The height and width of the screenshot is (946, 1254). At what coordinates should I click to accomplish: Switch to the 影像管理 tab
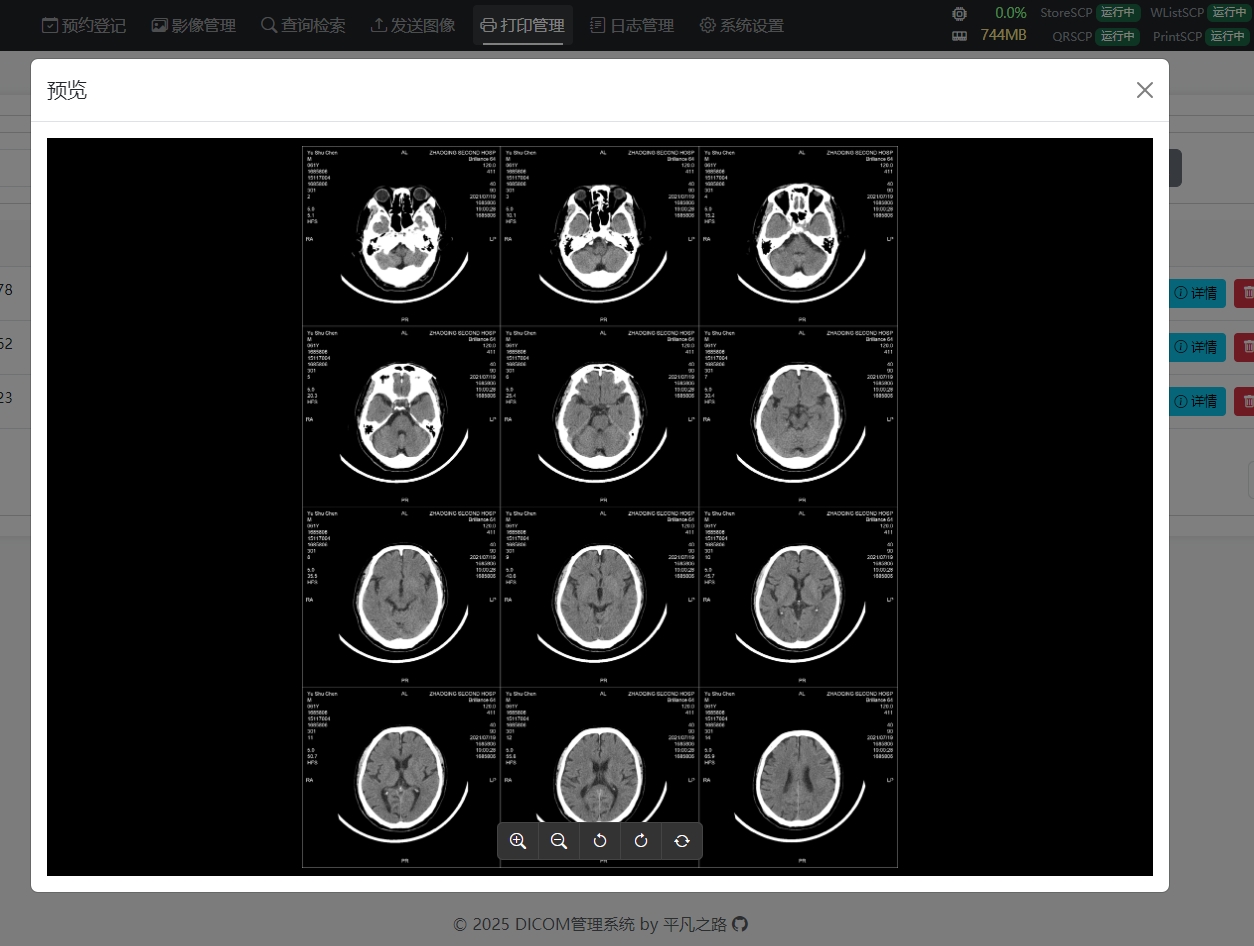pyautogui.click(x=193, y=25)
